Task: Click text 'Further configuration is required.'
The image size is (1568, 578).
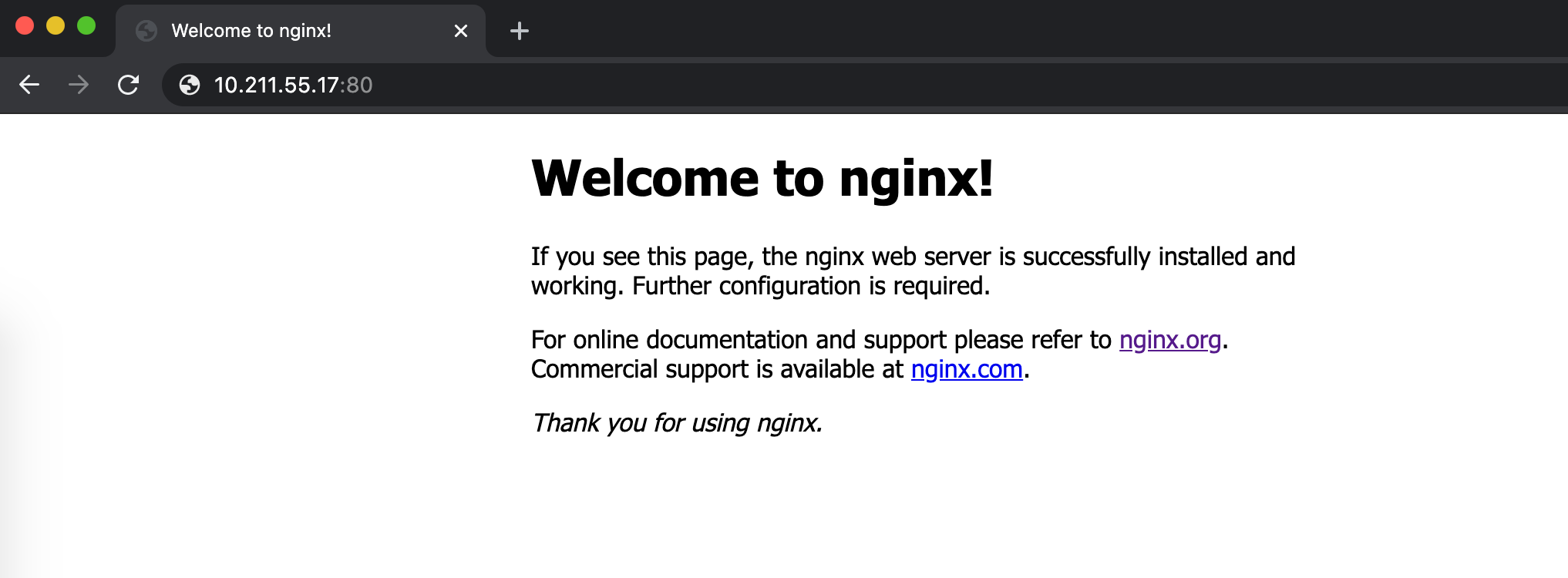Action: click(811, 286)
